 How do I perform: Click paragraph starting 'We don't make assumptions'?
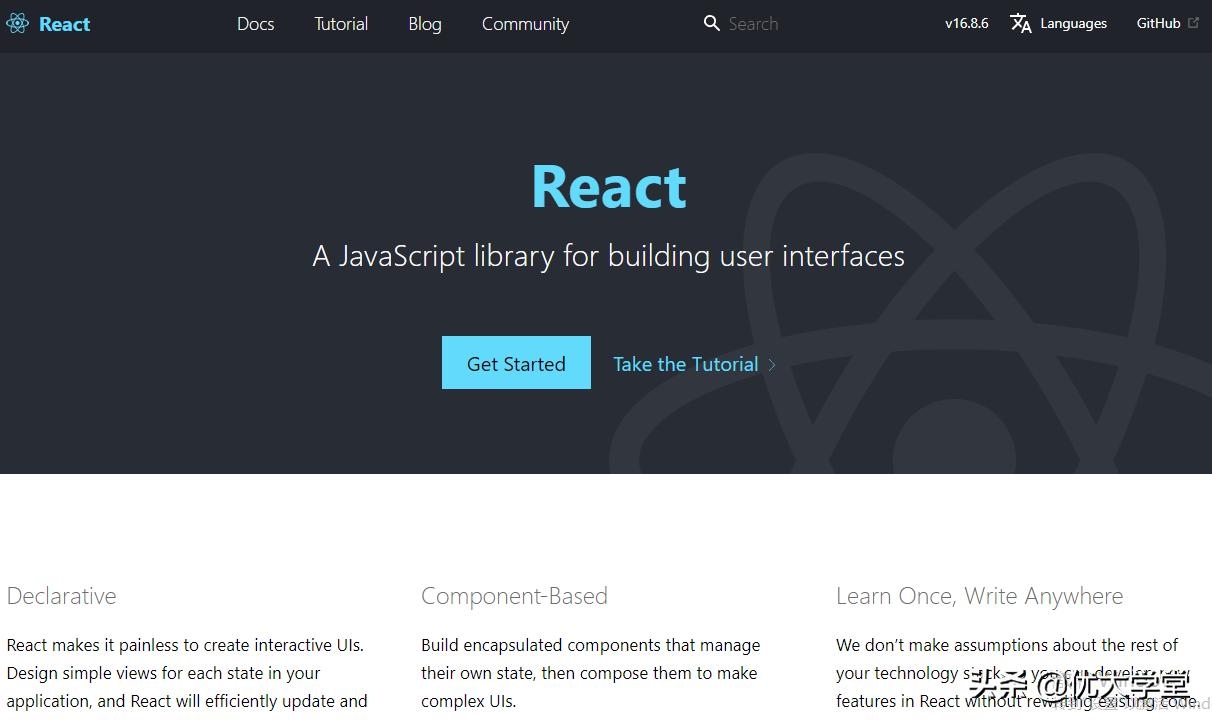[1017, 673]
